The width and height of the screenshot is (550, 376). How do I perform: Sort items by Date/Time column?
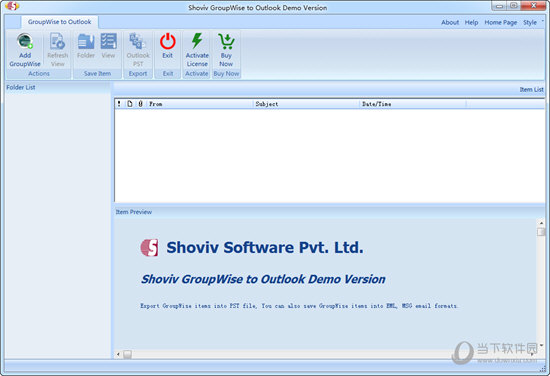click(x=413, y=104)
